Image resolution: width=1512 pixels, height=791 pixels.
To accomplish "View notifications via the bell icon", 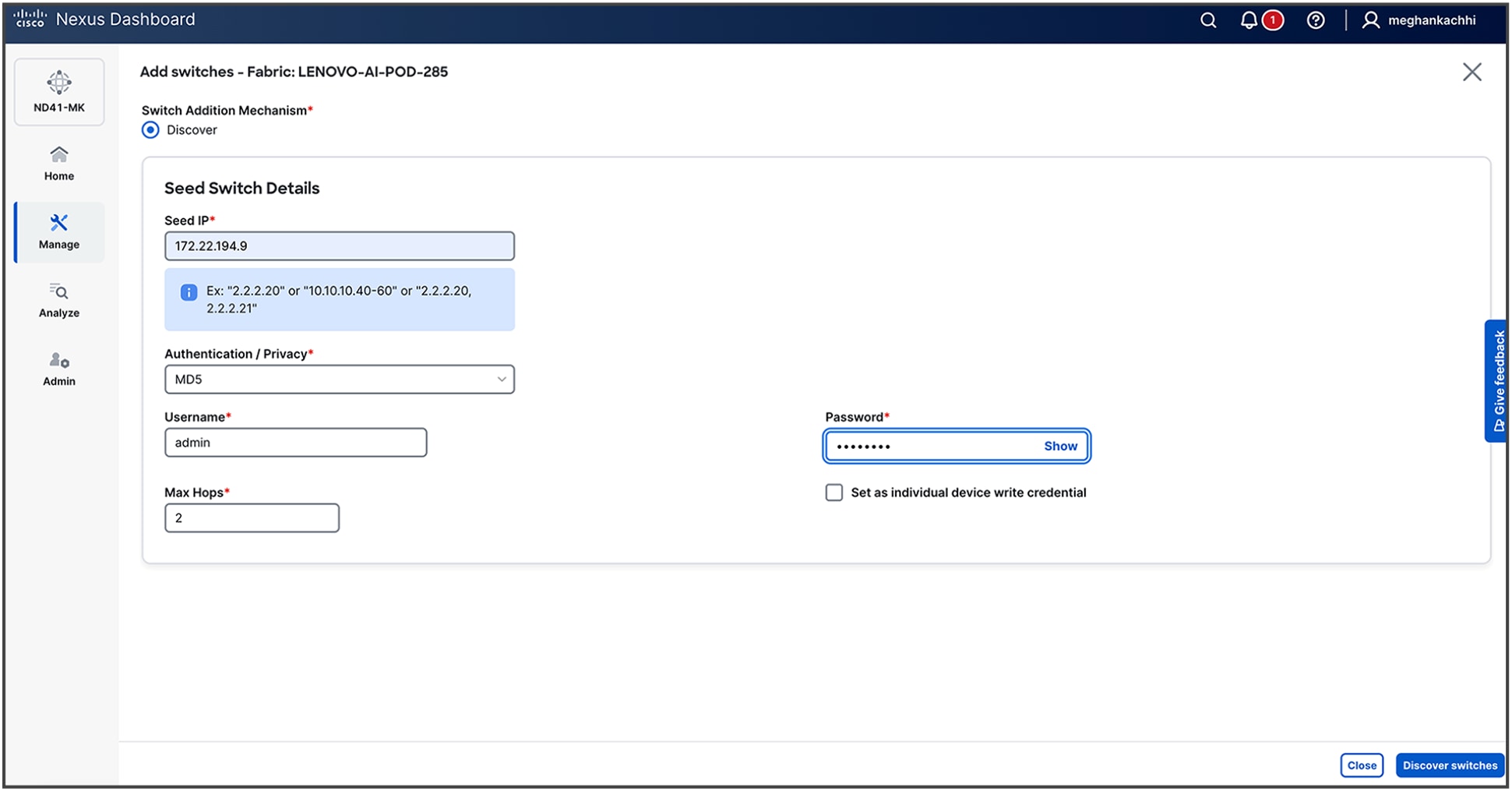I will [1246, 20].
